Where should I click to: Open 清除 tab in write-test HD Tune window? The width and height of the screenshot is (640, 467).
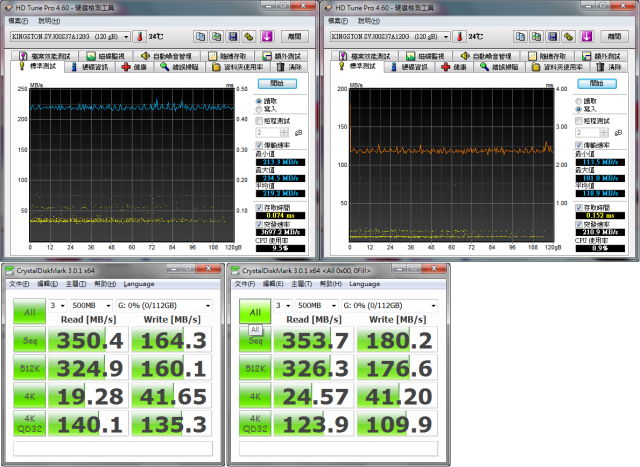click(609, 67)
